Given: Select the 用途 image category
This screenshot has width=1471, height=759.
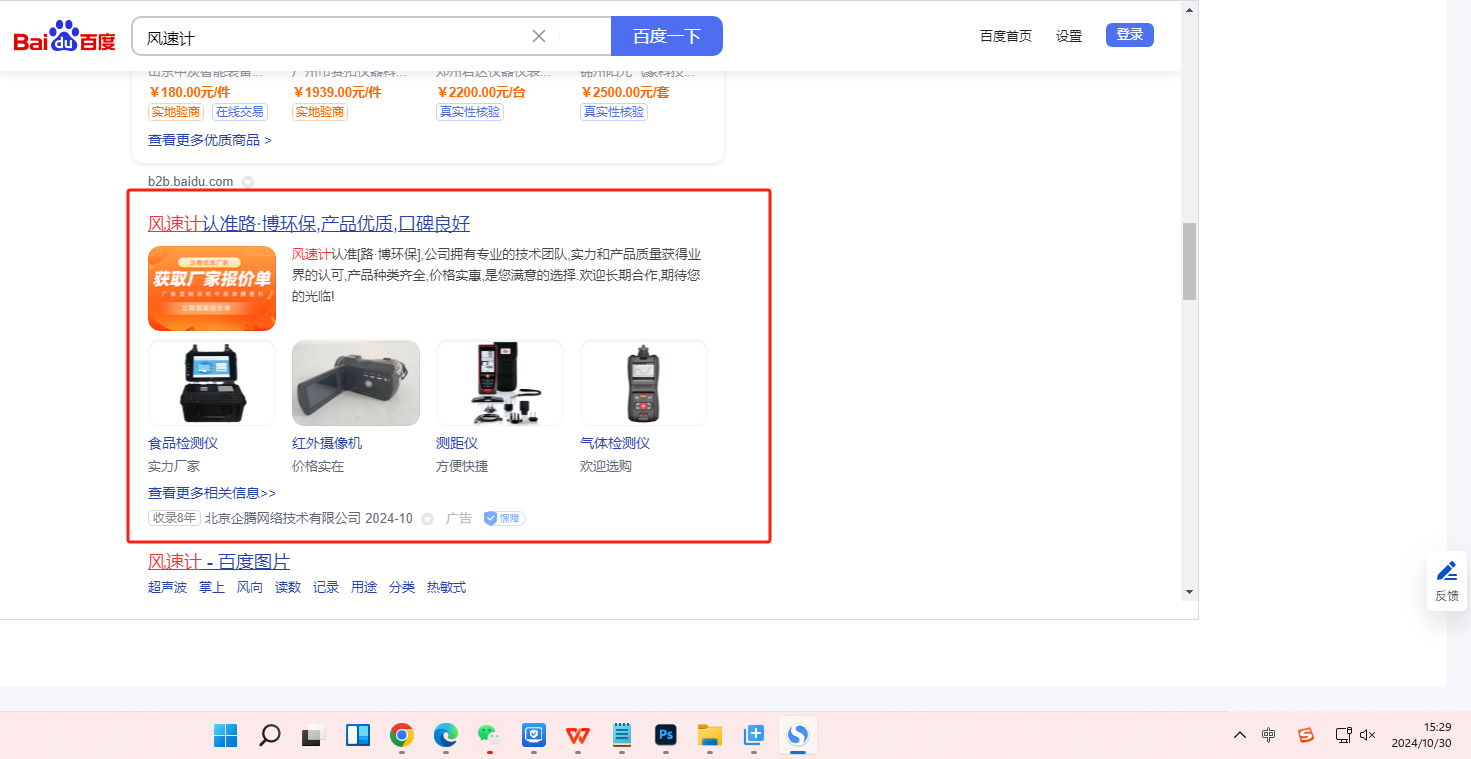Looking at the screenshot, I should (x=364, y=587).
